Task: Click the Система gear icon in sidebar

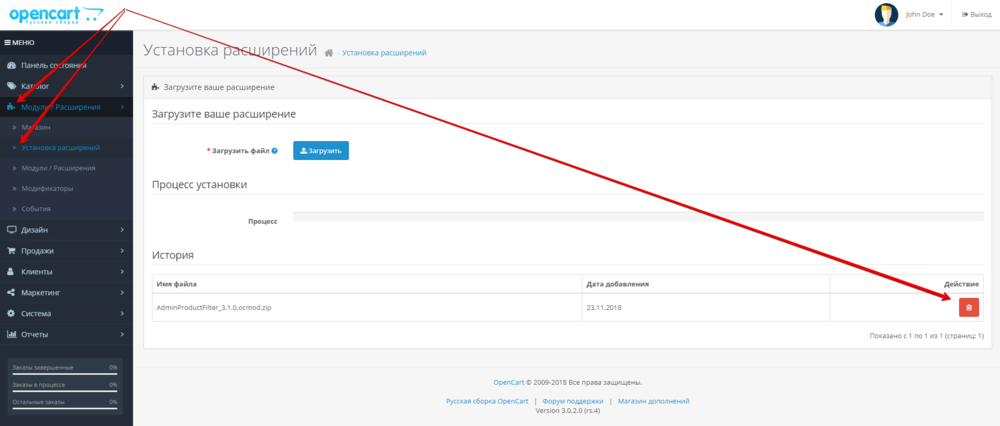Action: pyautogui.click(x=11, y=313)
